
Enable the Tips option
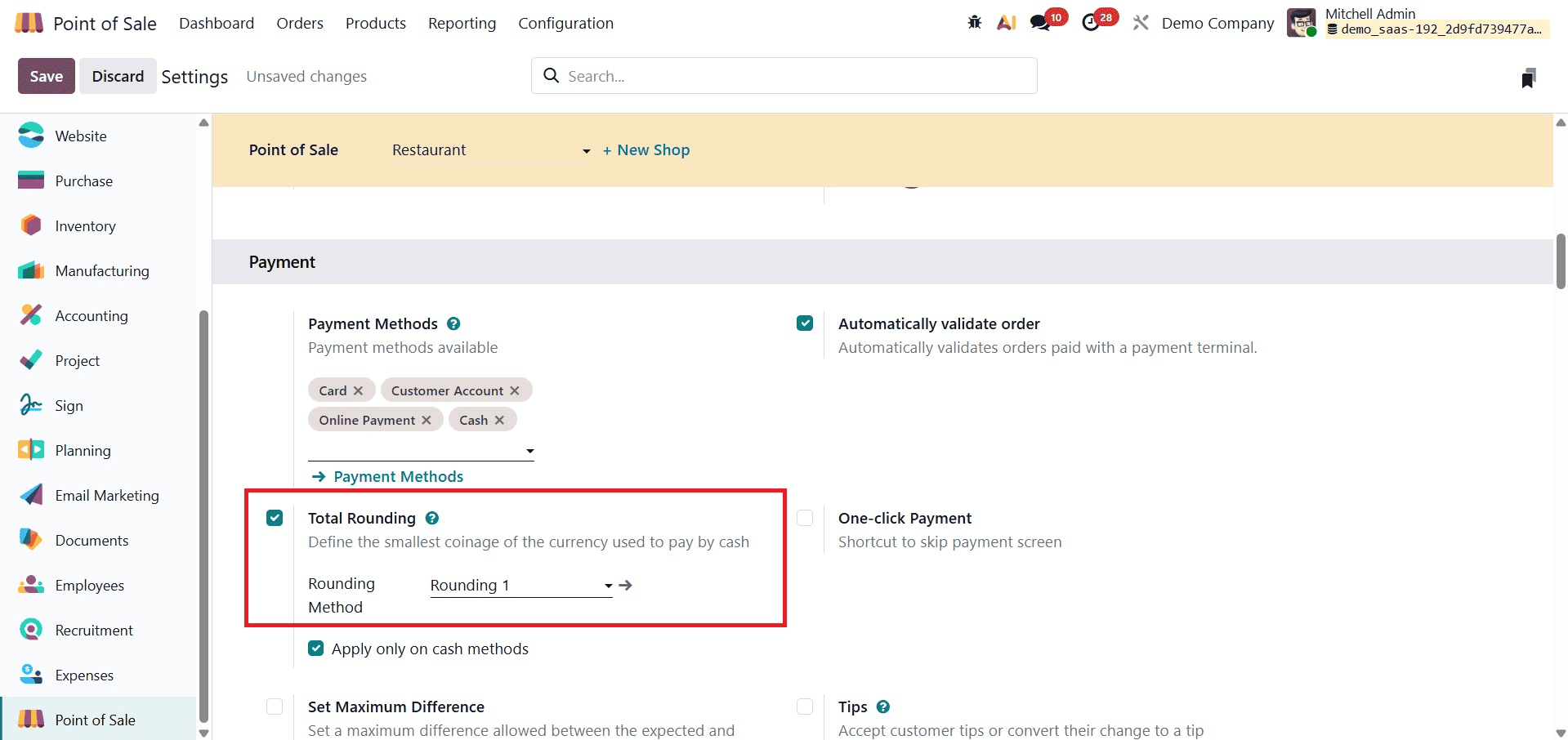(806, 707)
